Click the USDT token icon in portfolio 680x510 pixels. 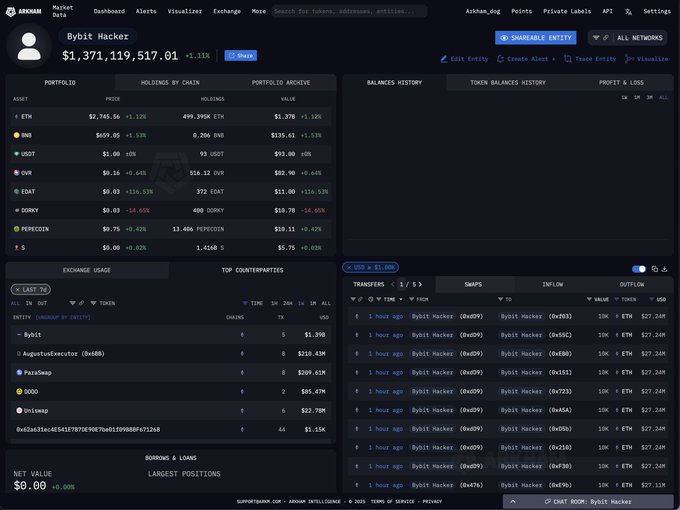[16, 154]
